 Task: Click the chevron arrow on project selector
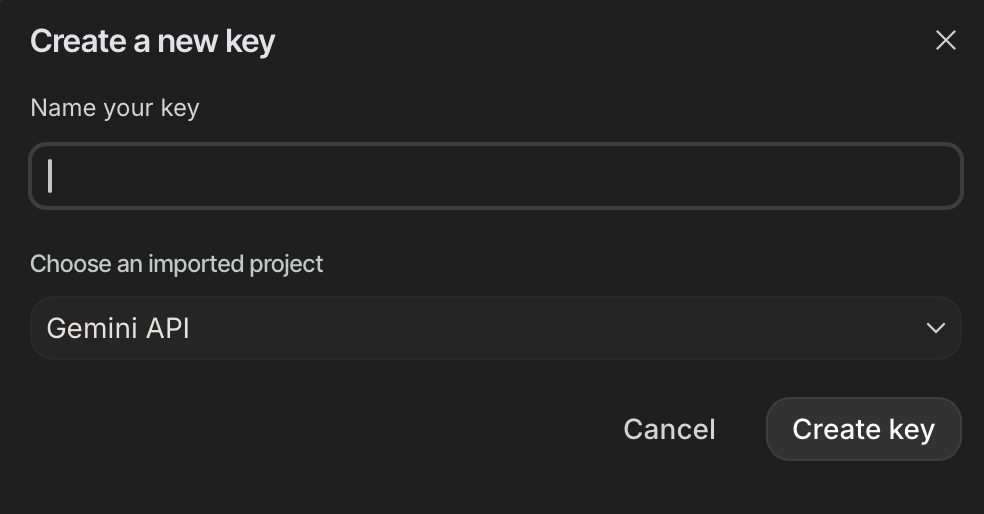coord(935,328)
